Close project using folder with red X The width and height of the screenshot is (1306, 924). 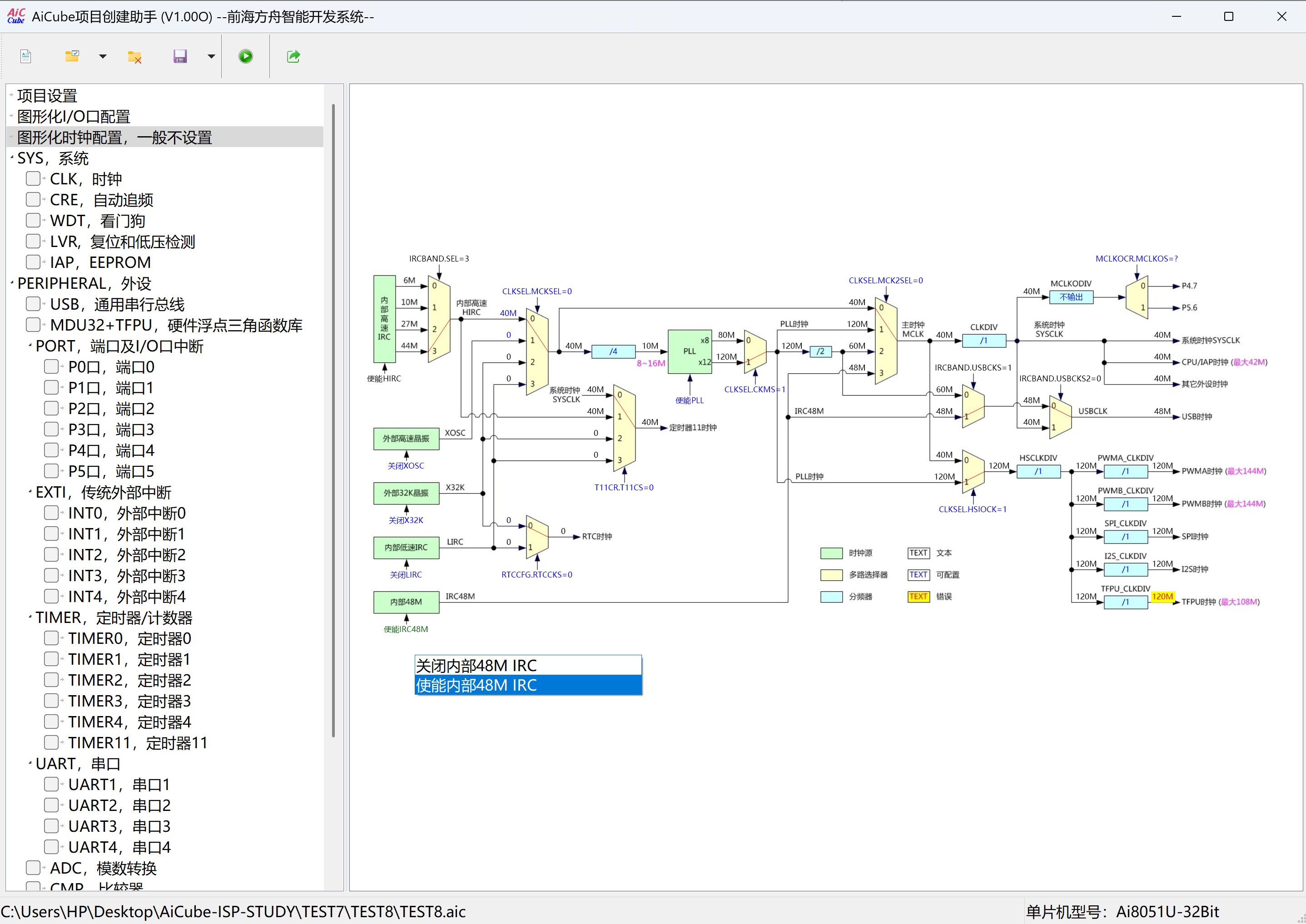(x=134, y=56)
